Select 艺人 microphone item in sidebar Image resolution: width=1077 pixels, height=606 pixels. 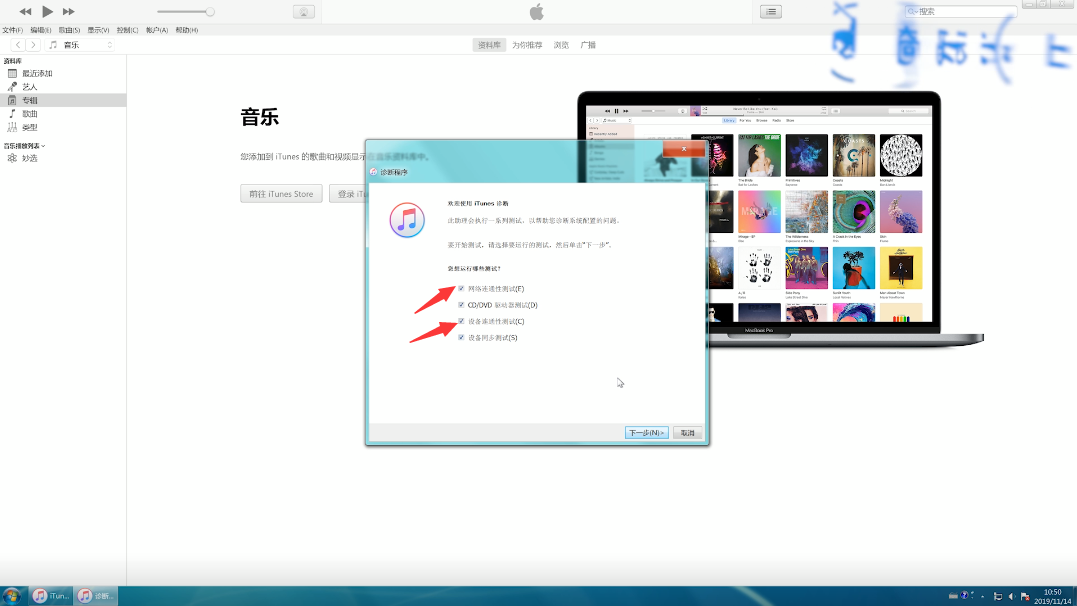click(63, 87)
